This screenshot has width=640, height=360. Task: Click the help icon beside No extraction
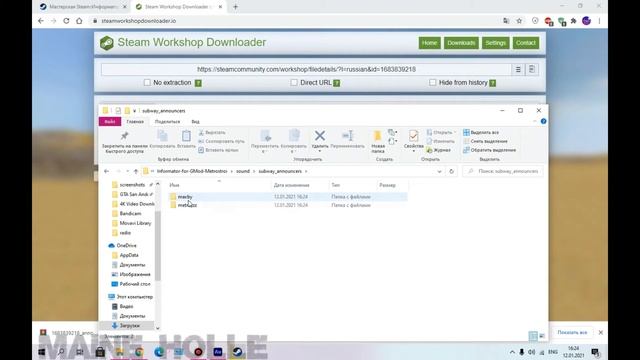(x=198, y=83)
